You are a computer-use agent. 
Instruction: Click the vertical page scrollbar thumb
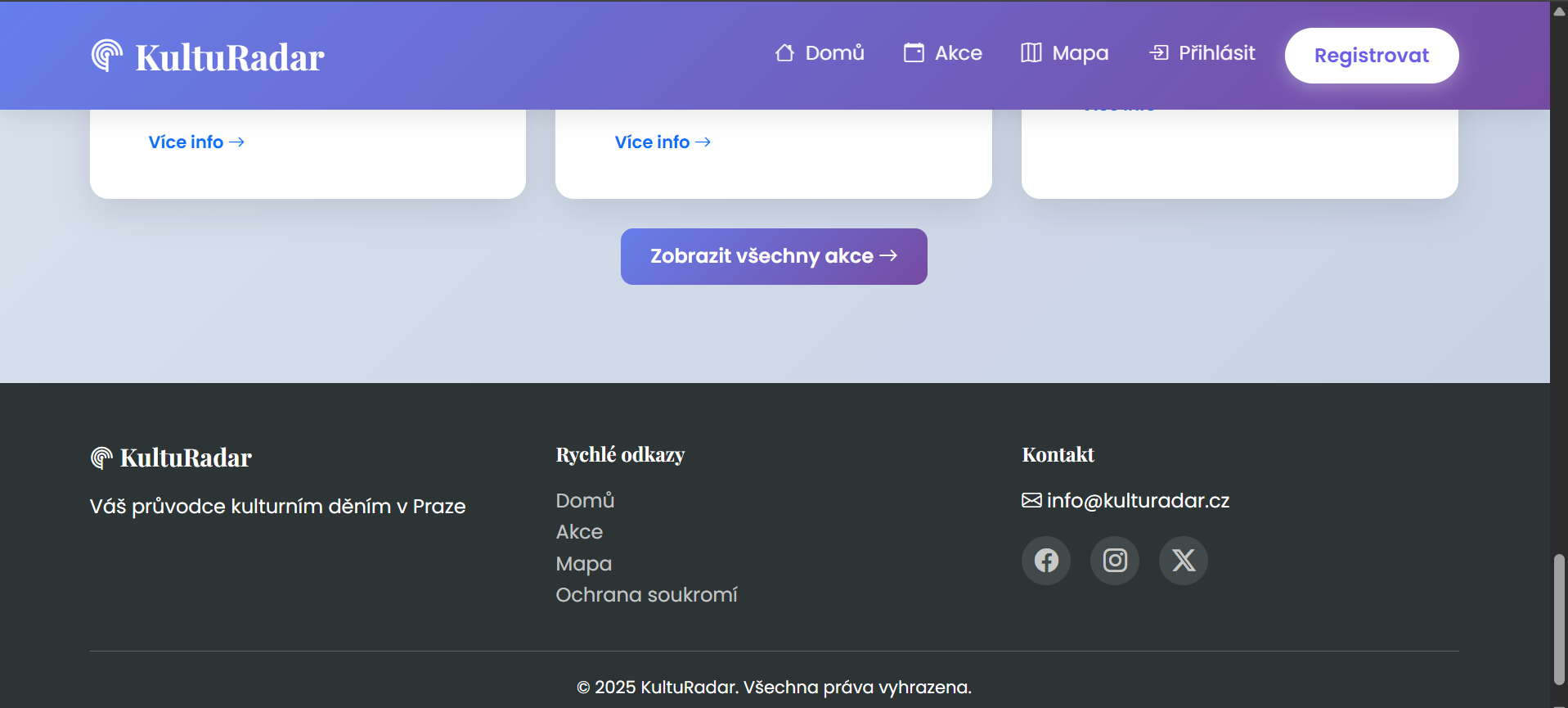pyautogui.click(x=1559, y=620)
